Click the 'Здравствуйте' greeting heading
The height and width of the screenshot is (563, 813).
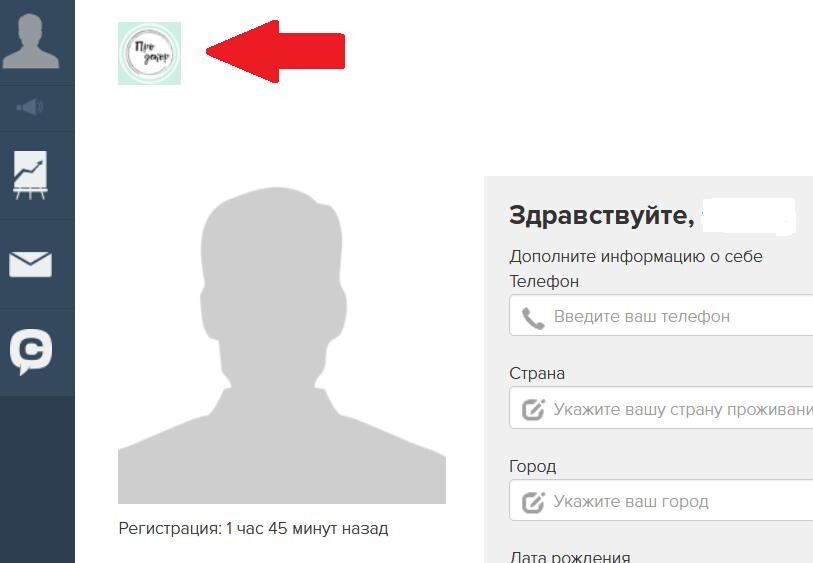click(601, 216)
